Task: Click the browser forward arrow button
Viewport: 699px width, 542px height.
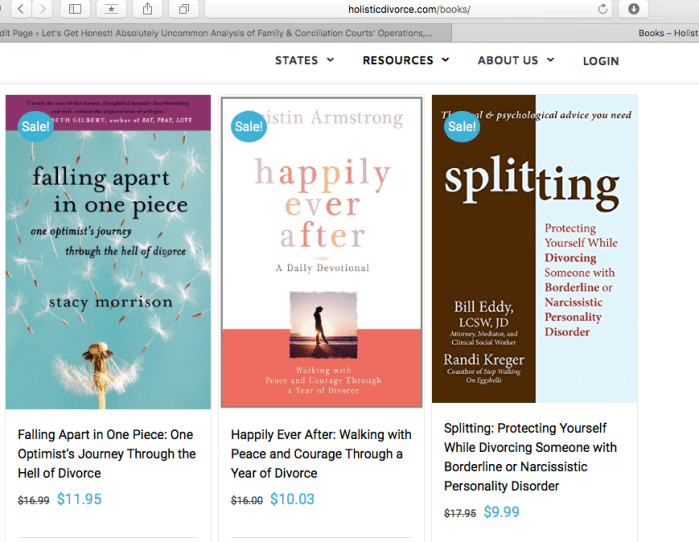Action: coord(44,9)
